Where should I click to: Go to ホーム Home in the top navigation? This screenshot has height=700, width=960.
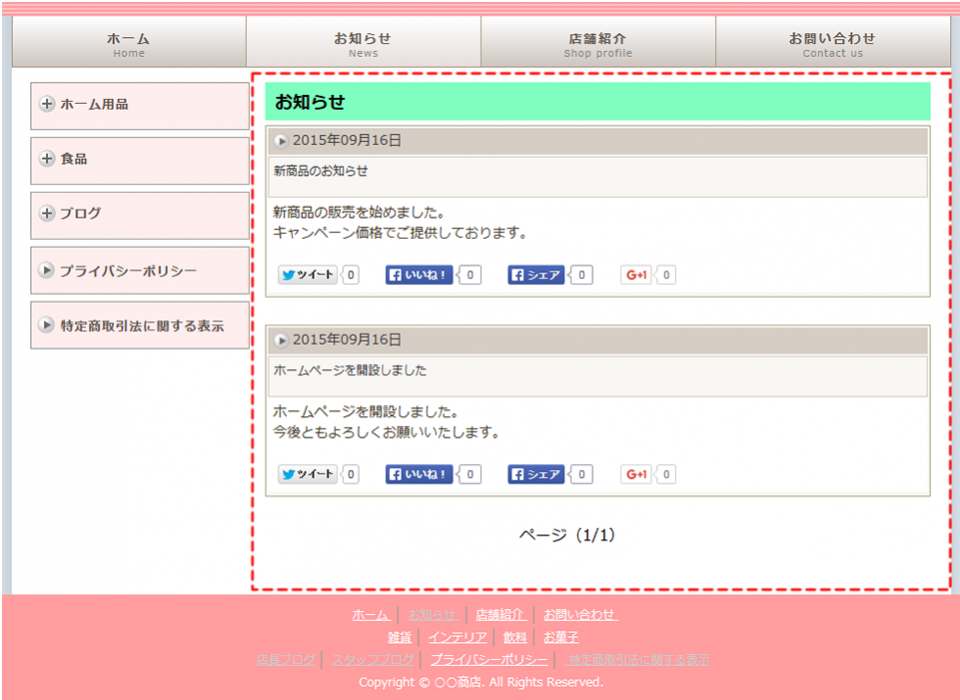[x=129, y=42]
